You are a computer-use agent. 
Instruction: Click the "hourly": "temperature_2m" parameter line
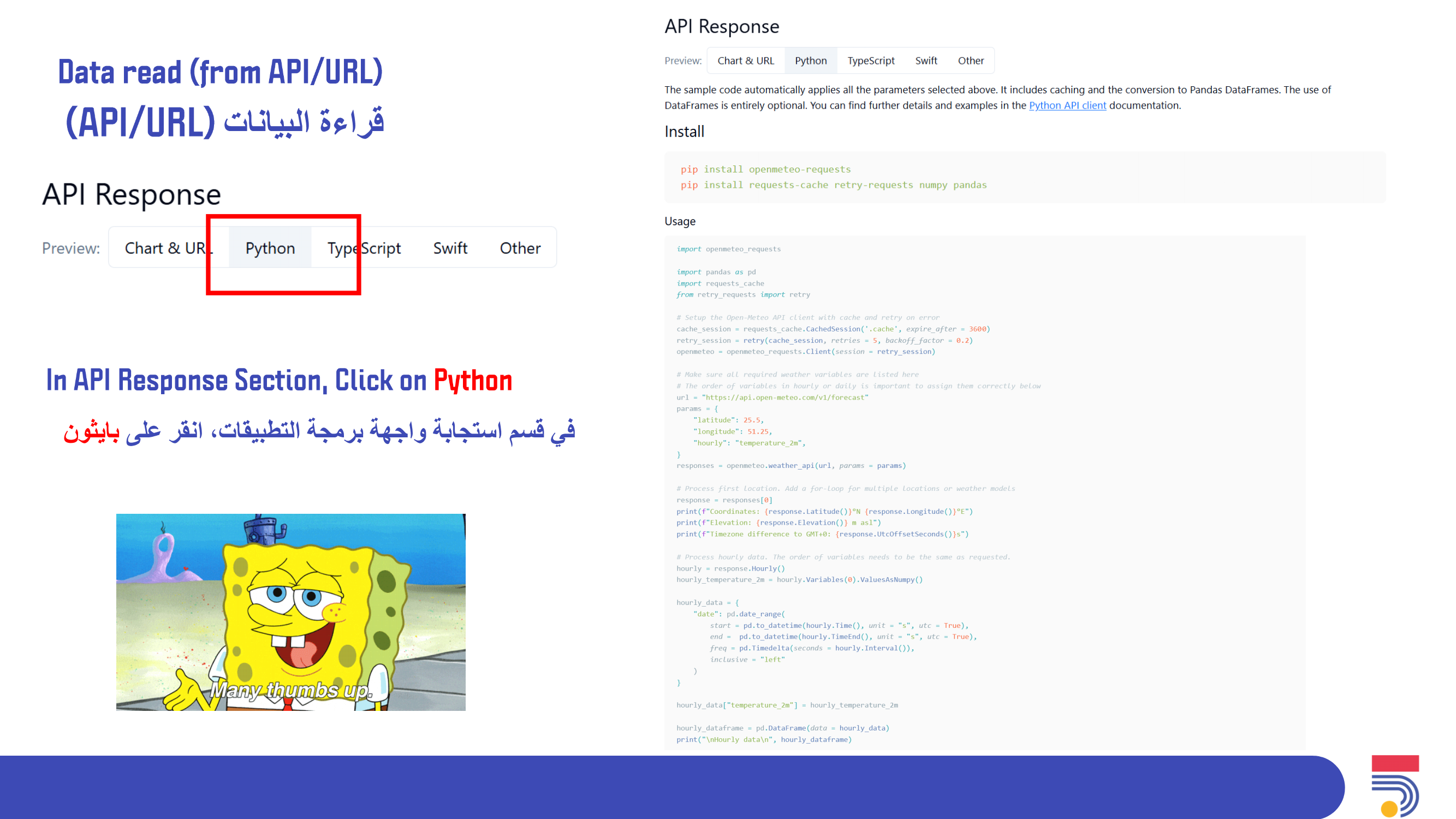750,443
